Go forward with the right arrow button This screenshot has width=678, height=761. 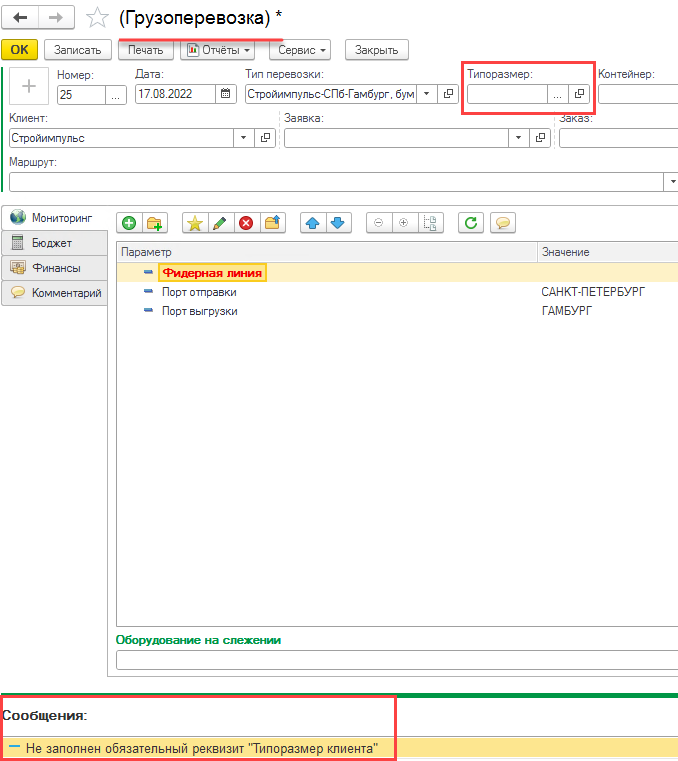point(56,18)
